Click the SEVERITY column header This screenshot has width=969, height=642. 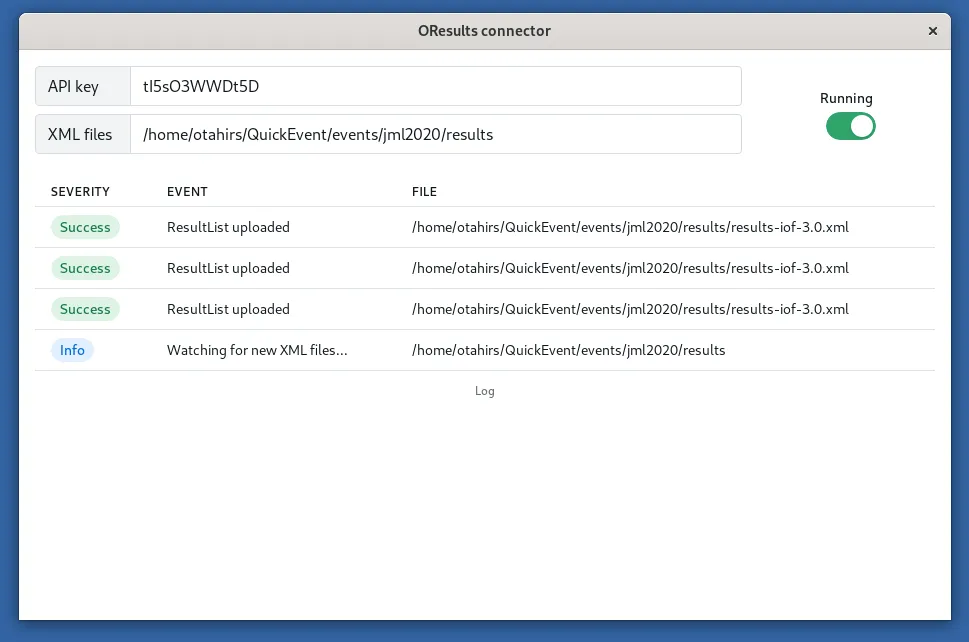point(80,192)
